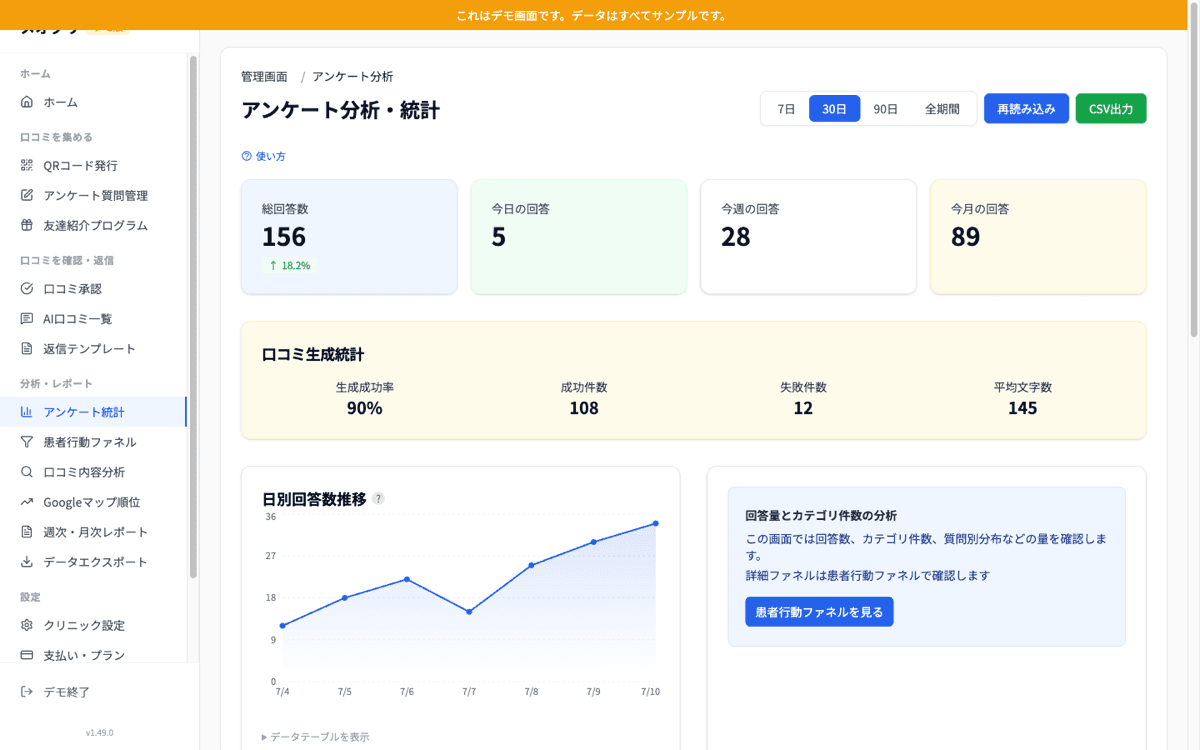Click the download icon beside データエクスポート

point(27,562)
